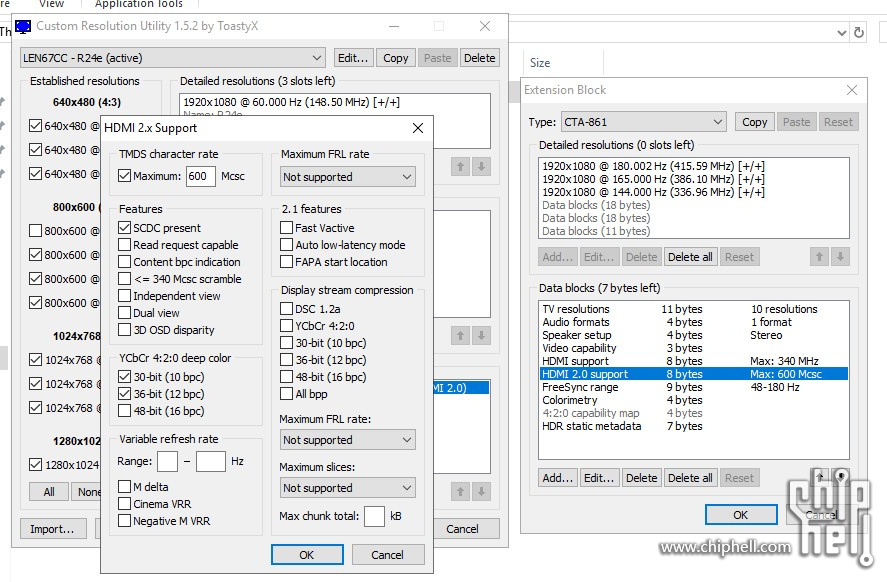Enable Independent view option
The image size is (887, 582).
point(124,295)
